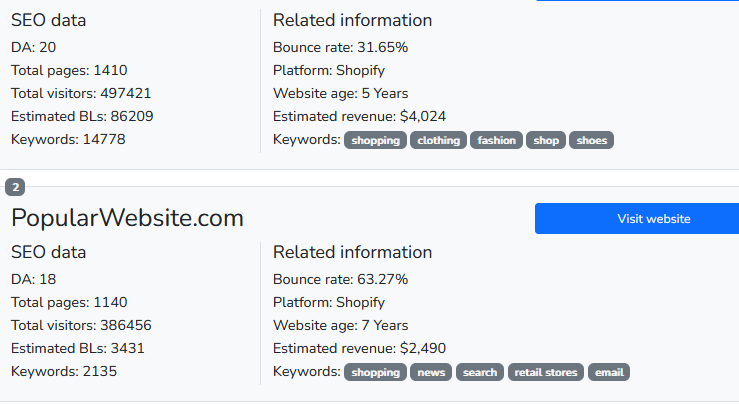Viewport: 739px width, 404px height.
Task: Select the Total visitors 386456 line
Action: [81, 325]
